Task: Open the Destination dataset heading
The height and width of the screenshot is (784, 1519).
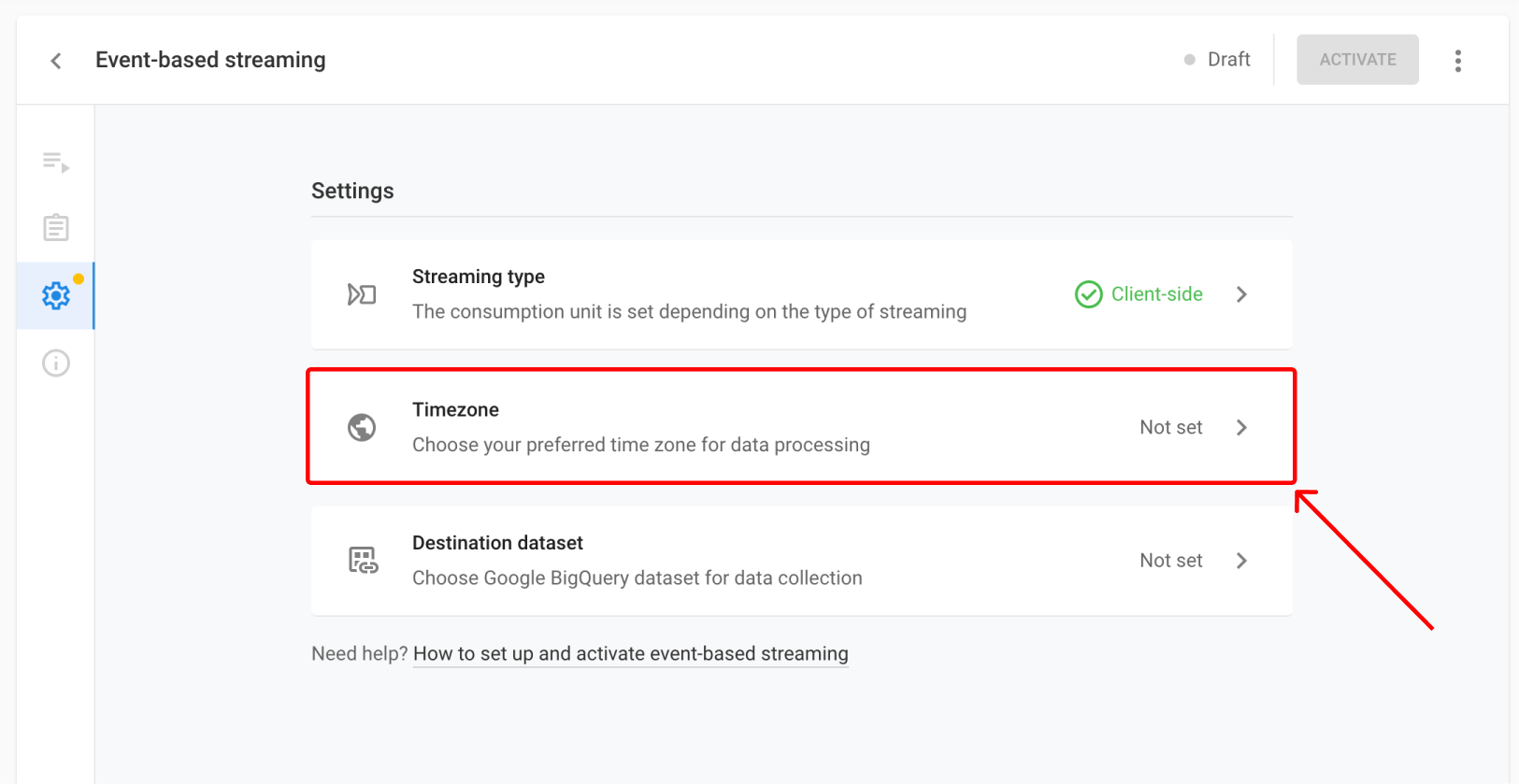Action: click(x=497, y=543)
